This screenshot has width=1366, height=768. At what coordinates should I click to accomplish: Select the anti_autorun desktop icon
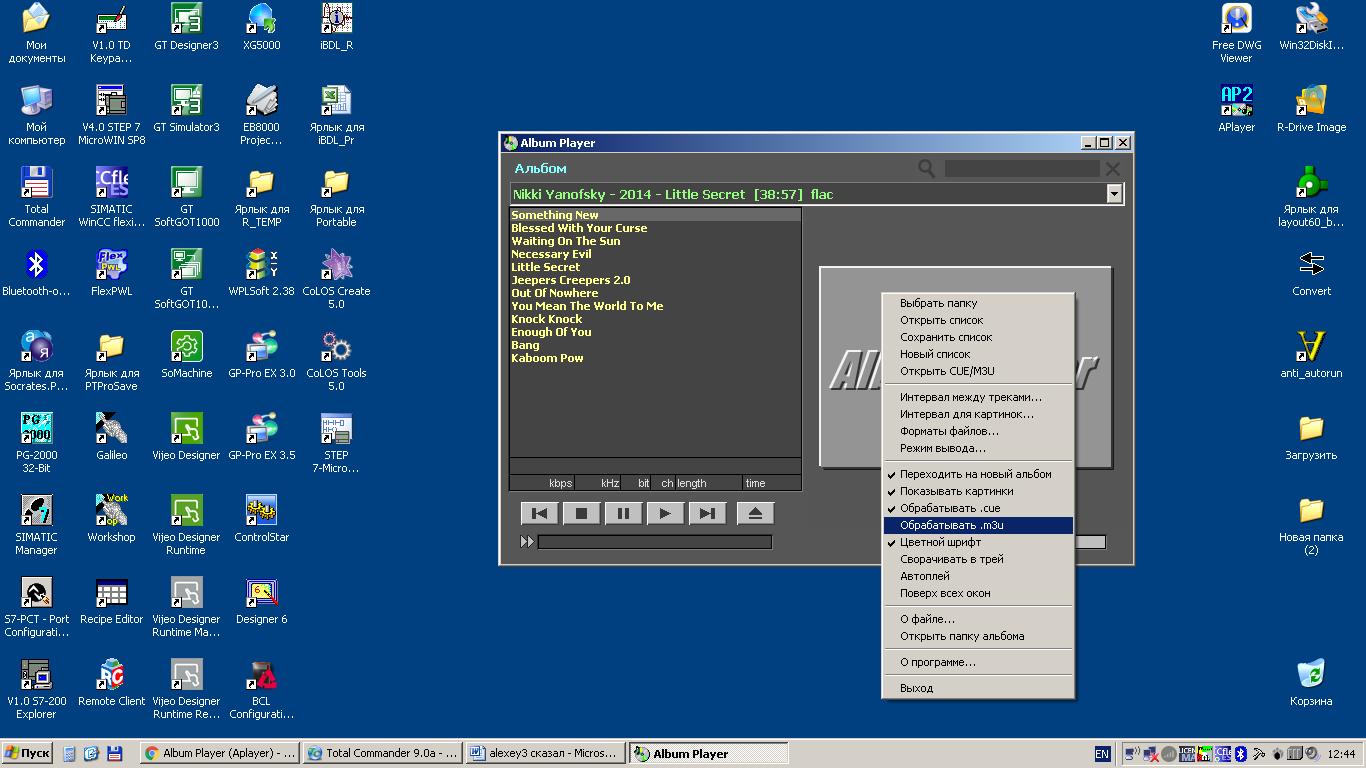tap(1311, 355)
